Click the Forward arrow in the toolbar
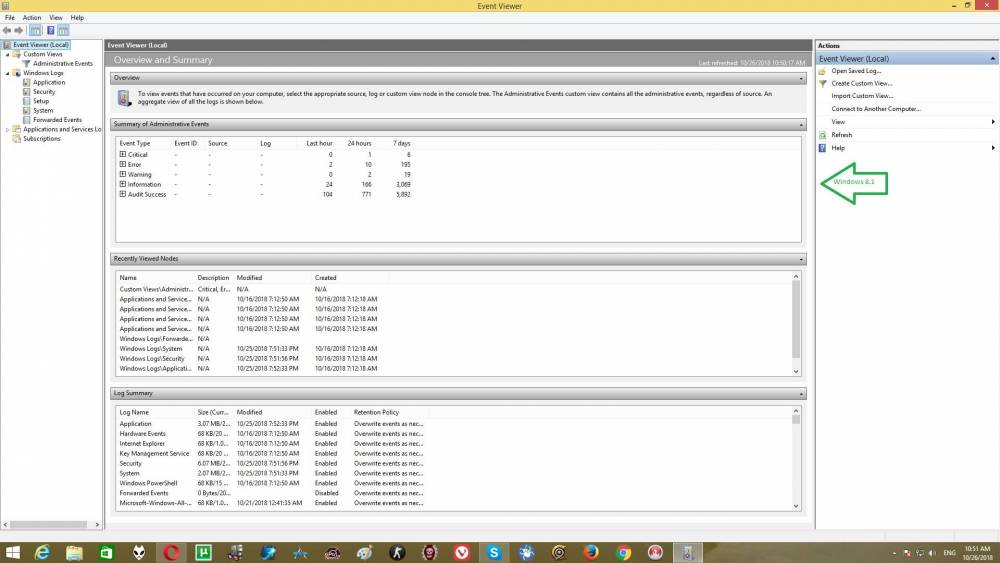Viewport: 1000px width, 563px height. (x=19, y=31)
